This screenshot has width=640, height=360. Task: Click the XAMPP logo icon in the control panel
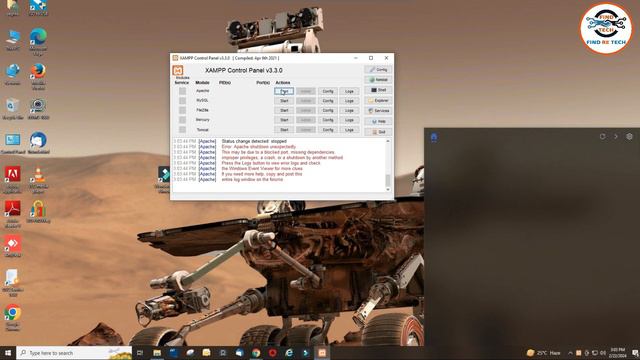pyautogui.click(x=178, y=70)
